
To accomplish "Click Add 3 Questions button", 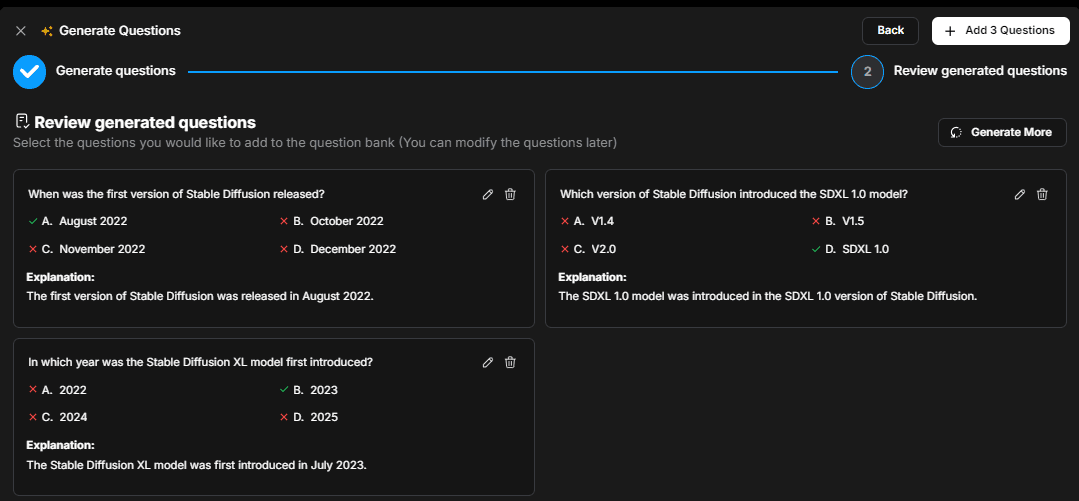I will [1001, 30].
